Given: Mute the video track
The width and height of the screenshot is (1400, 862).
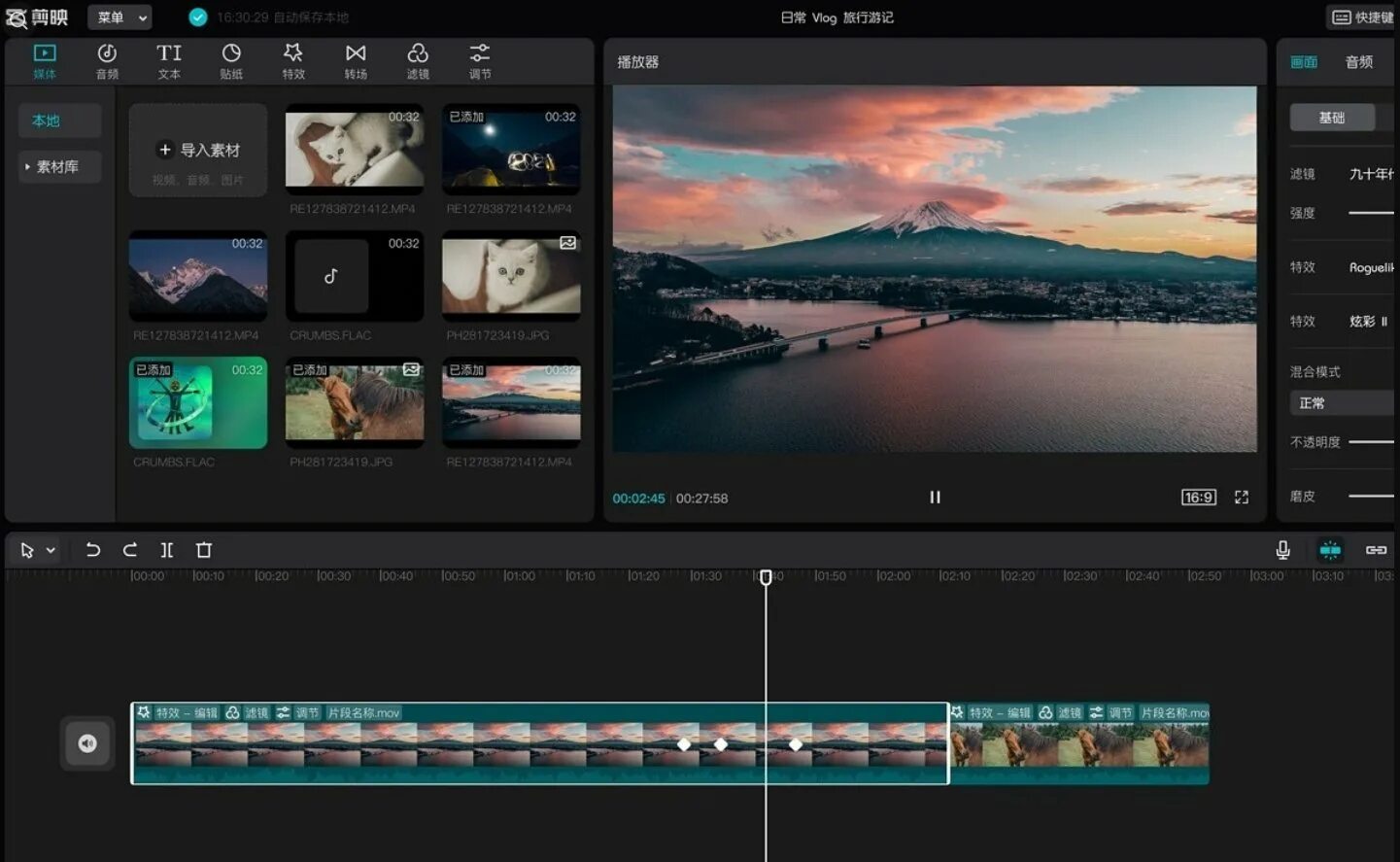Looking at the screenshot, I should pos(87,743).
